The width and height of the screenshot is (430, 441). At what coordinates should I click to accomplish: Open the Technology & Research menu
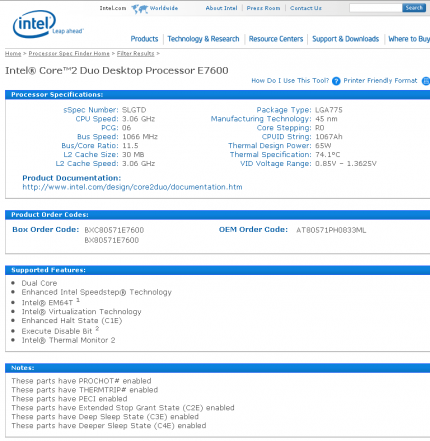coord(203,39)
